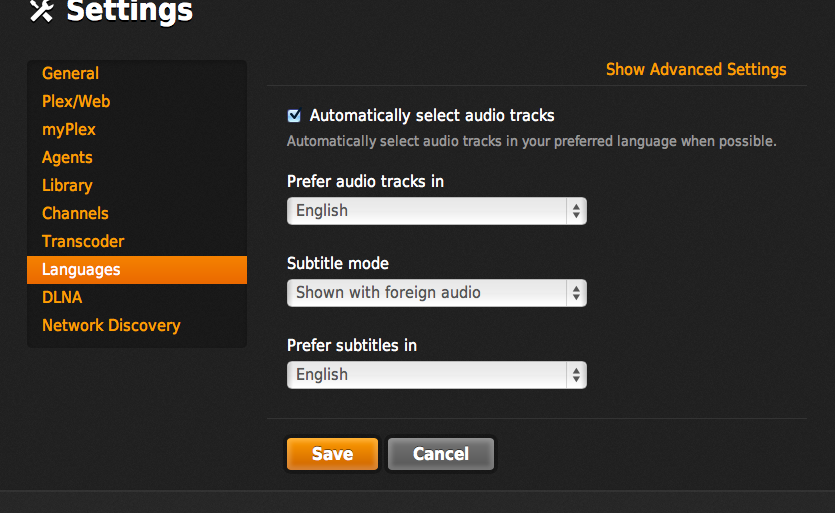
Task: Save the language settings
Action: click(x=332, y=454)
